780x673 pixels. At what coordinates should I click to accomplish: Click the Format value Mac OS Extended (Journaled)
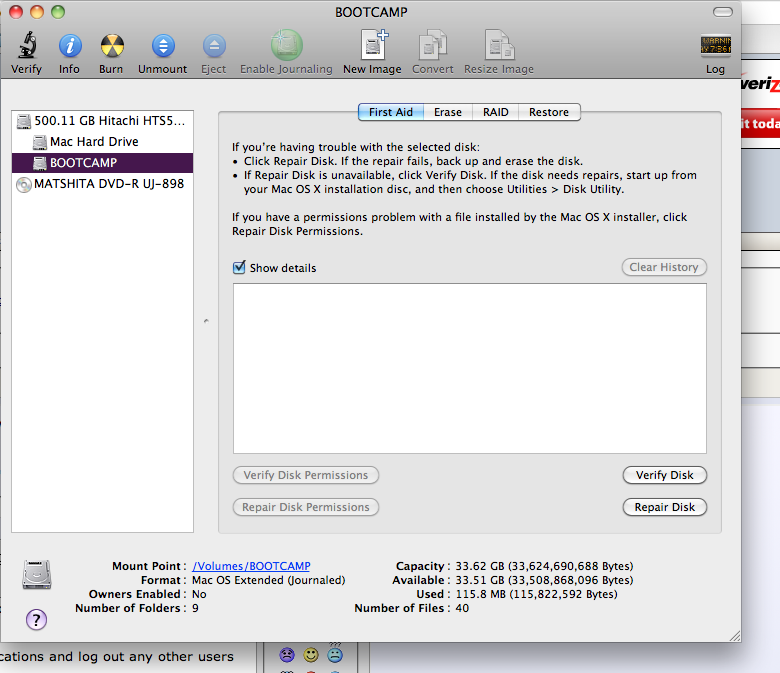[269, 580]
